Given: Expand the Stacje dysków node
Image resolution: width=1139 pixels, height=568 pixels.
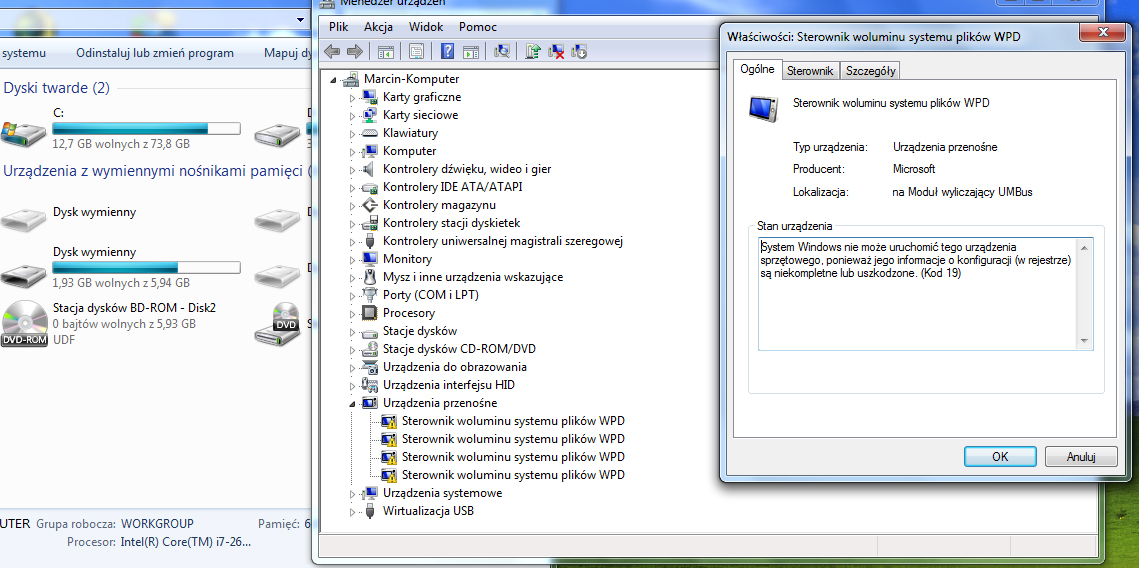Looking at the screenshot, I should point(352,331).
